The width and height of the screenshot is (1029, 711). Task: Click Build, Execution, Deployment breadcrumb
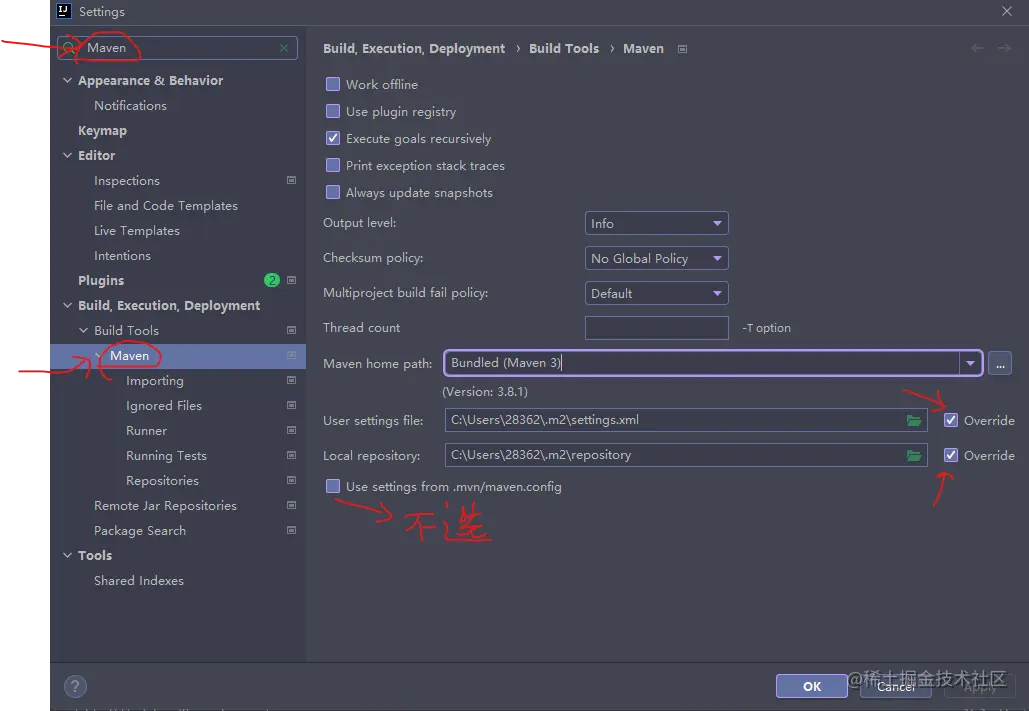click(x=414, y=49)
